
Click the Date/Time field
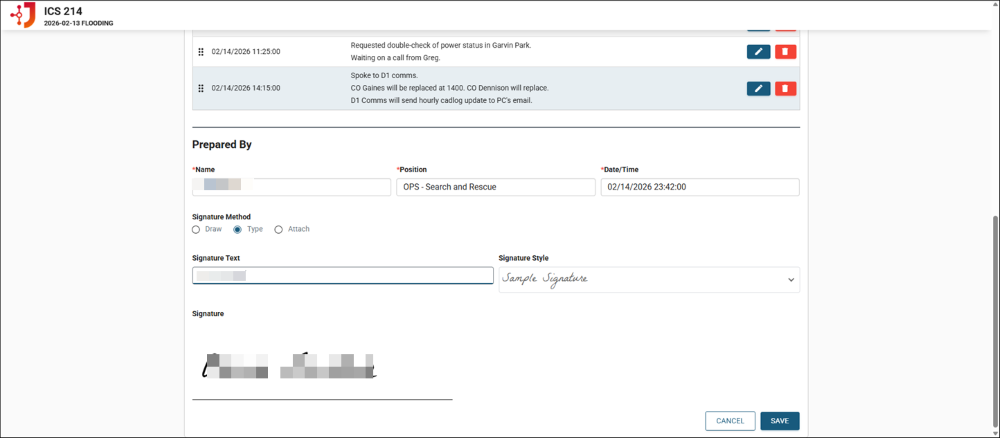[x=699, y=187]
